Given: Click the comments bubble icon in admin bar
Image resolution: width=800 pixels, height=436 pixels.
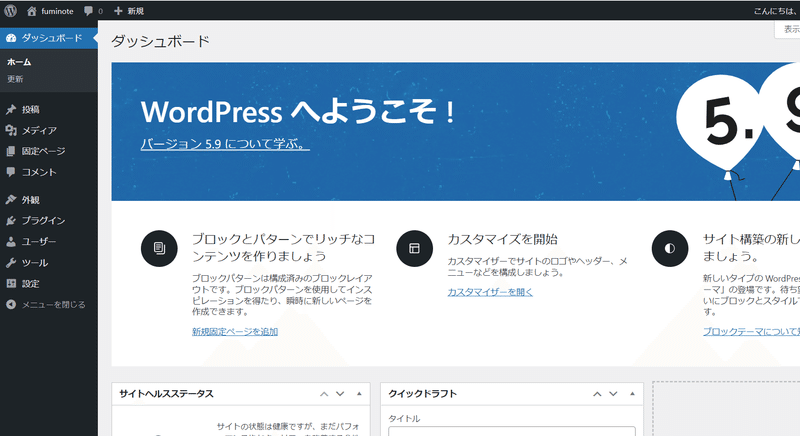Looking at the screenshot, I should pyautogui.click(x=89, y=11).
